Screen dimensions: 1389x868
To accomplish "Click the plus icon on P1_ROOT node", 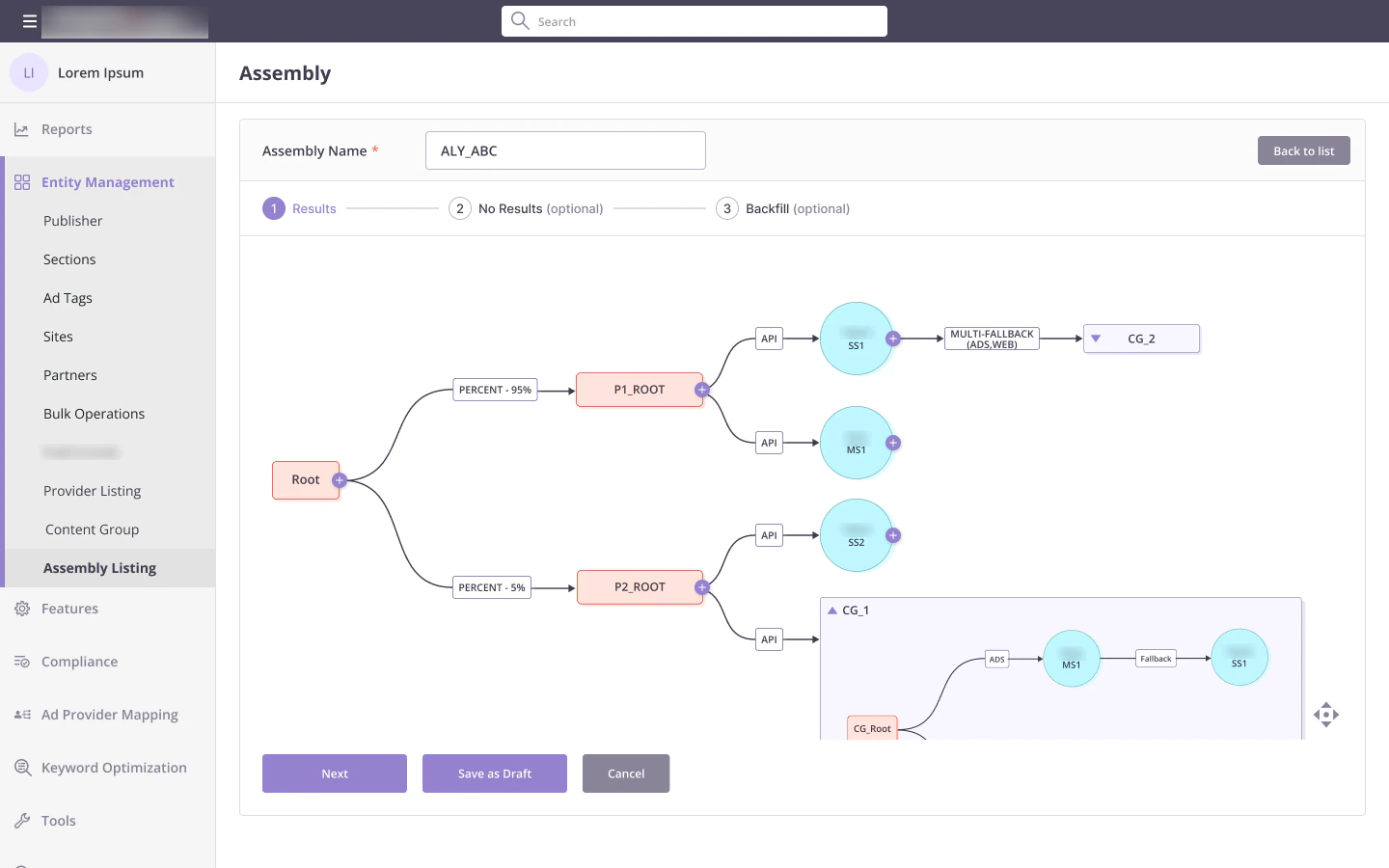I will click(x=702, y=390).
